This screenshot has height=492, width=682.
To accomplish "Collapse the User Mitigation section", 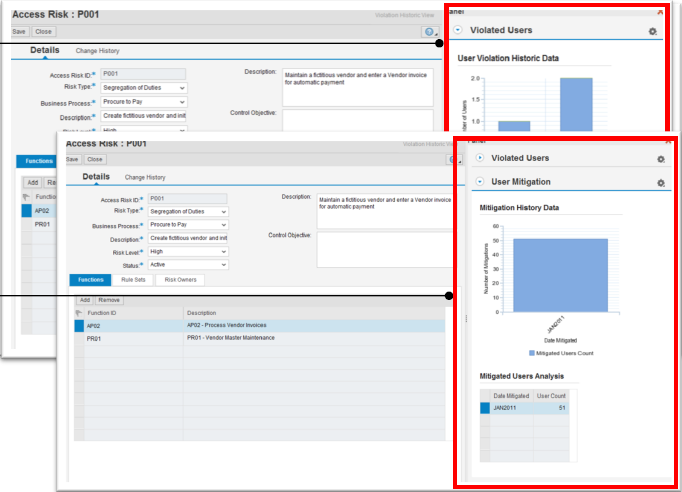I will pyautogui.click(x=480, y=181).
